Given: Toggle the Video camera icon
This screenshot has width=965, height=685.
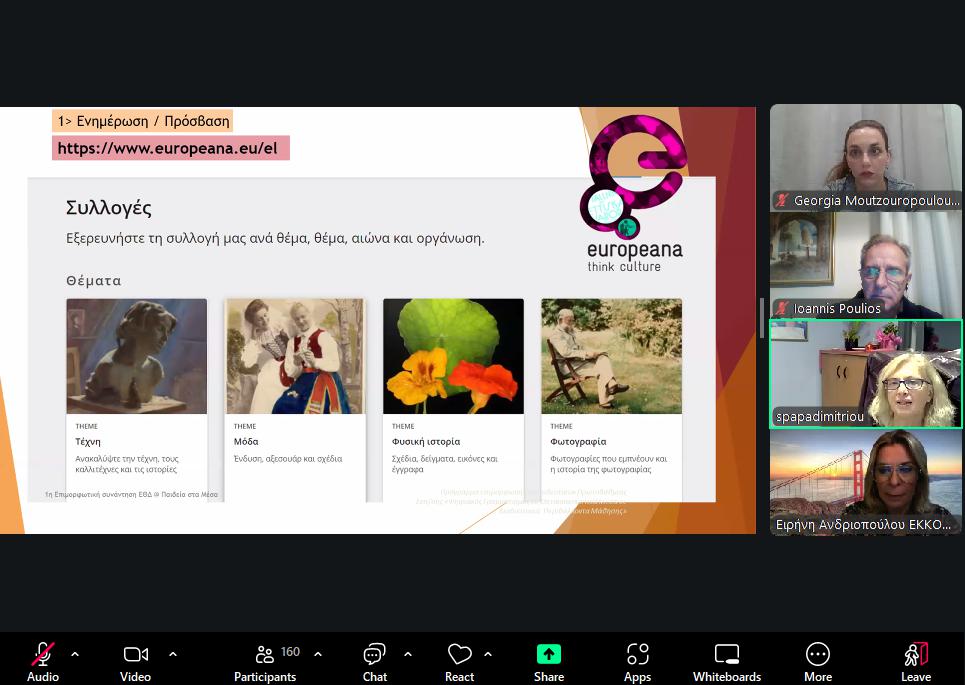Looking at the screenshot, I should 135,654.
